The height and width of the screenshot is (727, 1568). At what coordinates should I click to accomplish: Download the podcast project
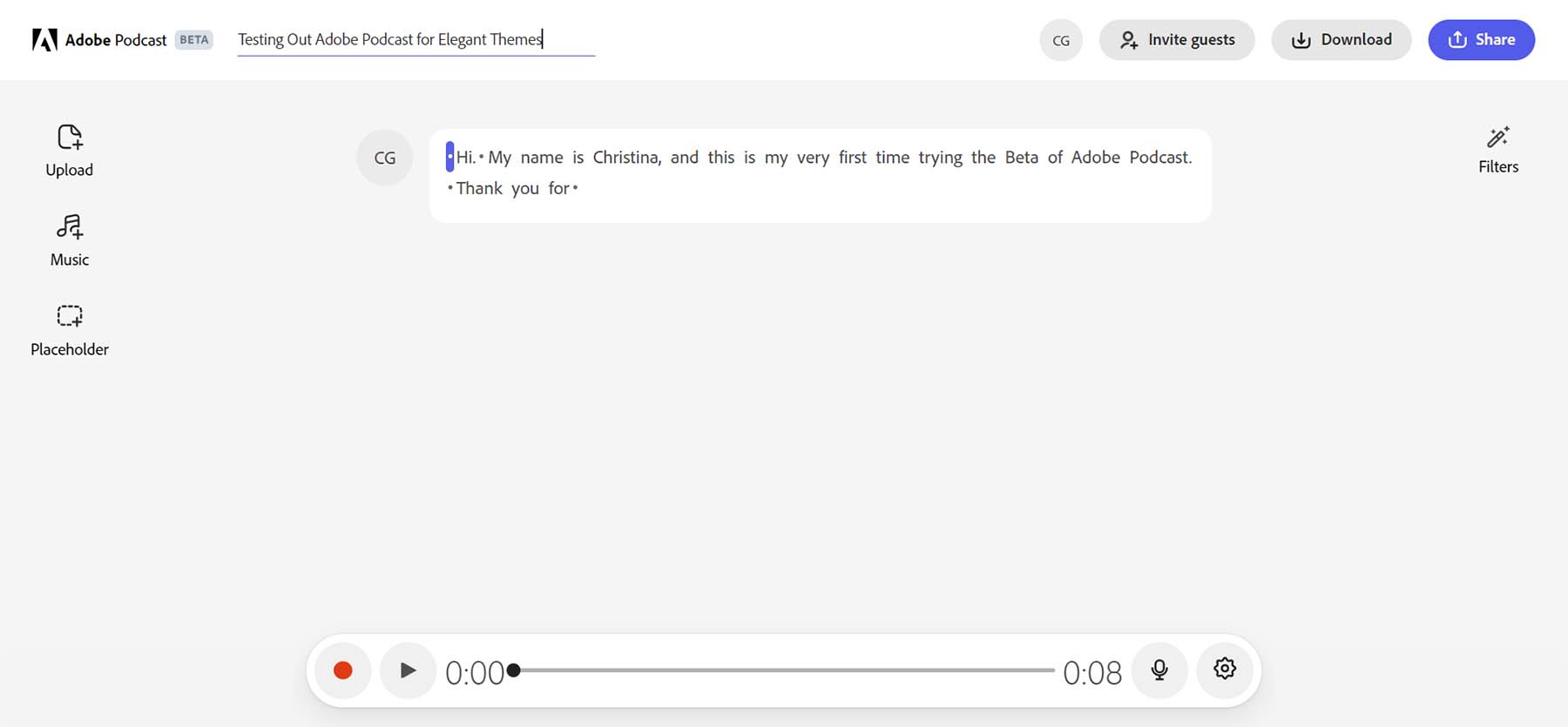click(x=1342, y=40)
